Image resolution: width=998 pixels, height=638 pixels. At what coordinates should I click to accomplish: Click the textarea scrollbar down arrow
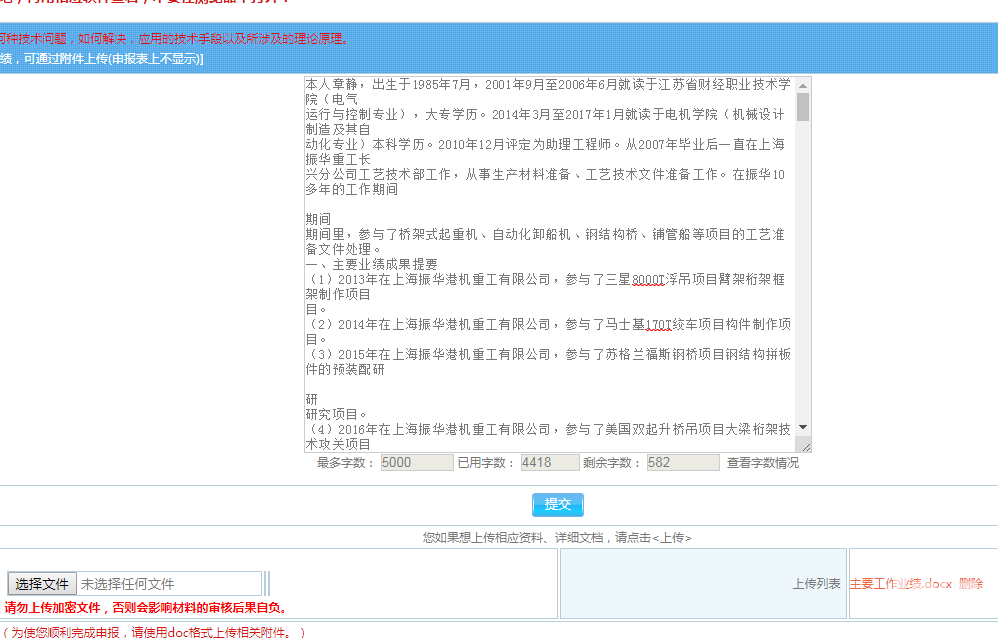[x=803, y=427]
